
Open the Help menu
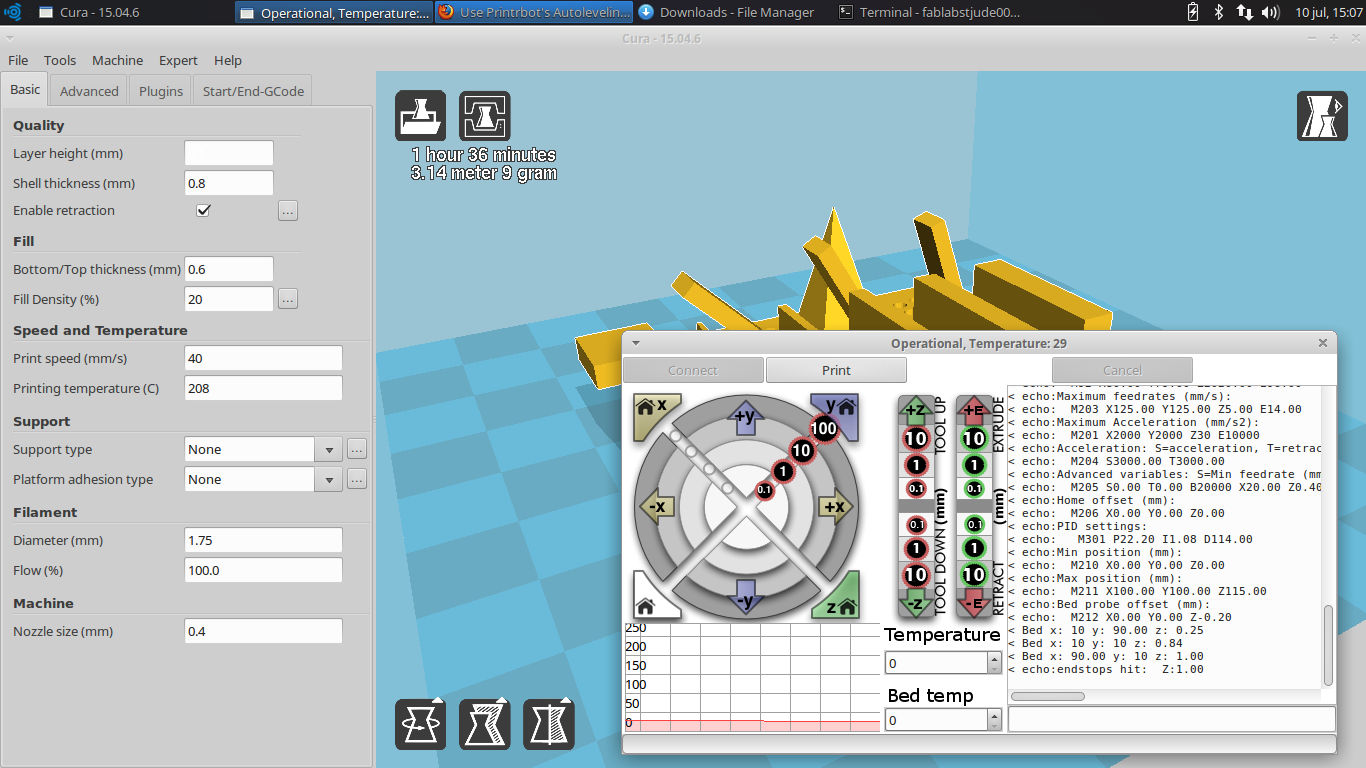tap(228, 60)
